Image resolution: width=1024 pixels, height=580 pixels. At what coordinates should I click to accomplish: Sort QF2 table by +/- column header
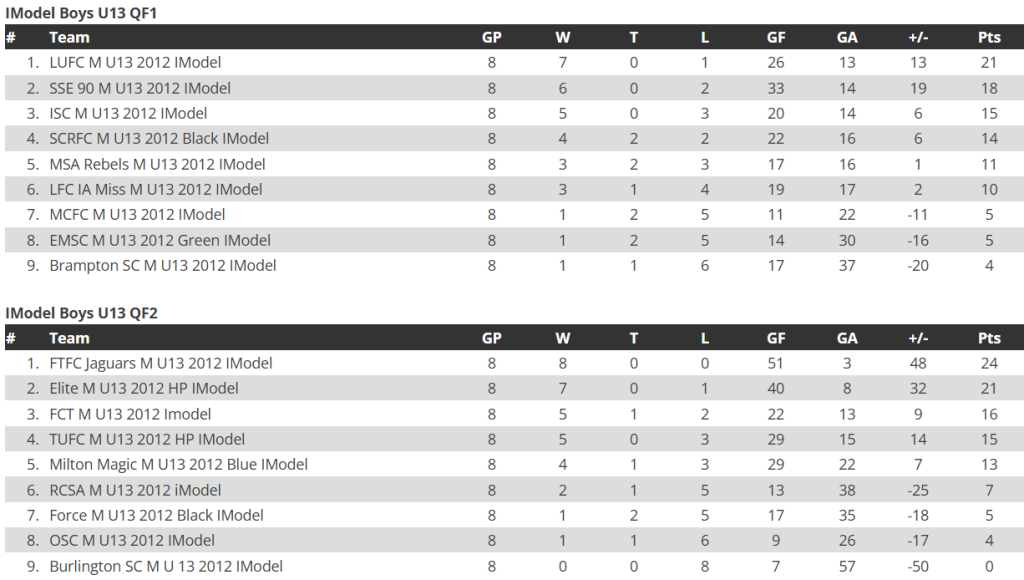(x=918, y=338)
